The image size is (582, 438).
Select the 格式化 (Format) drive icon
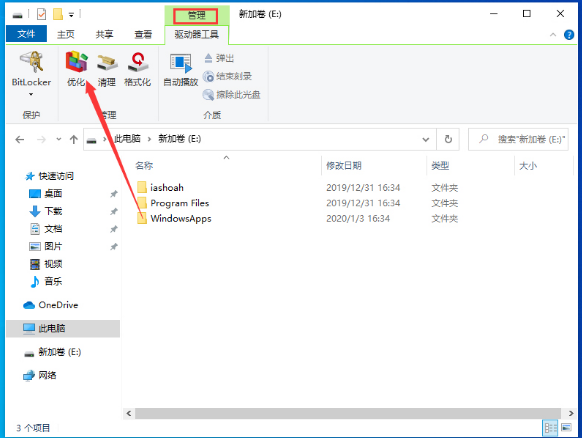pos(138,69)
